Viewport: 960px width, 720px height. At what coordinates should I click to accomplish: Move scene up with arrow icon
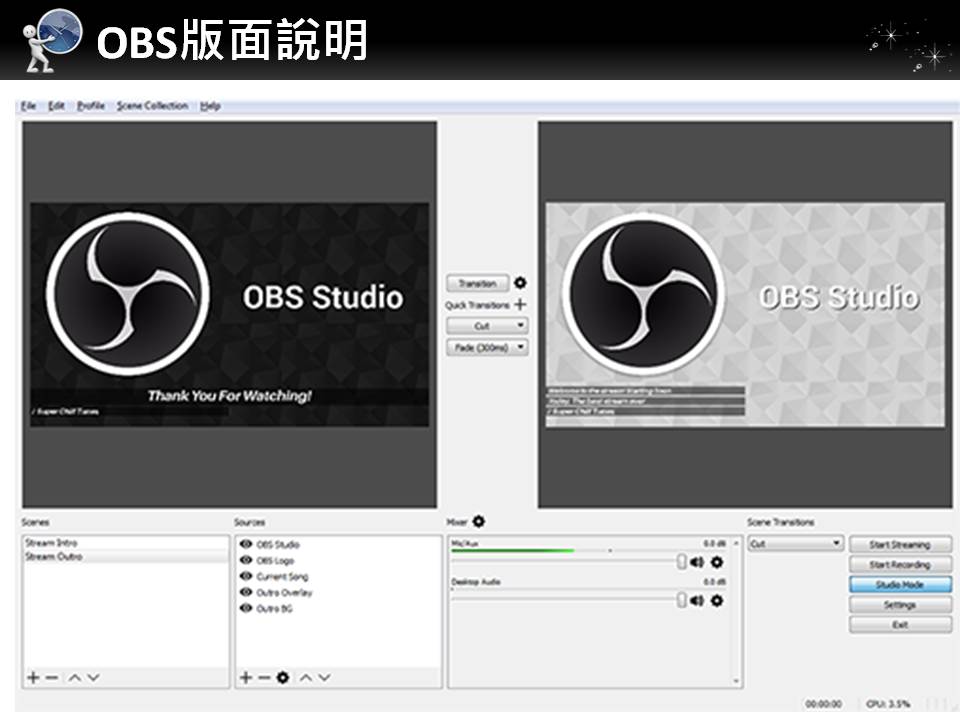point(75,677)
